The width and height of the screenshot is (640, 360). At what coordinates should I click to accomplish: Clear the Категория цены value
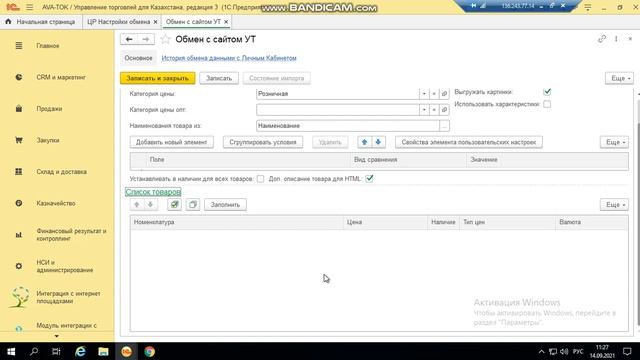434,94
